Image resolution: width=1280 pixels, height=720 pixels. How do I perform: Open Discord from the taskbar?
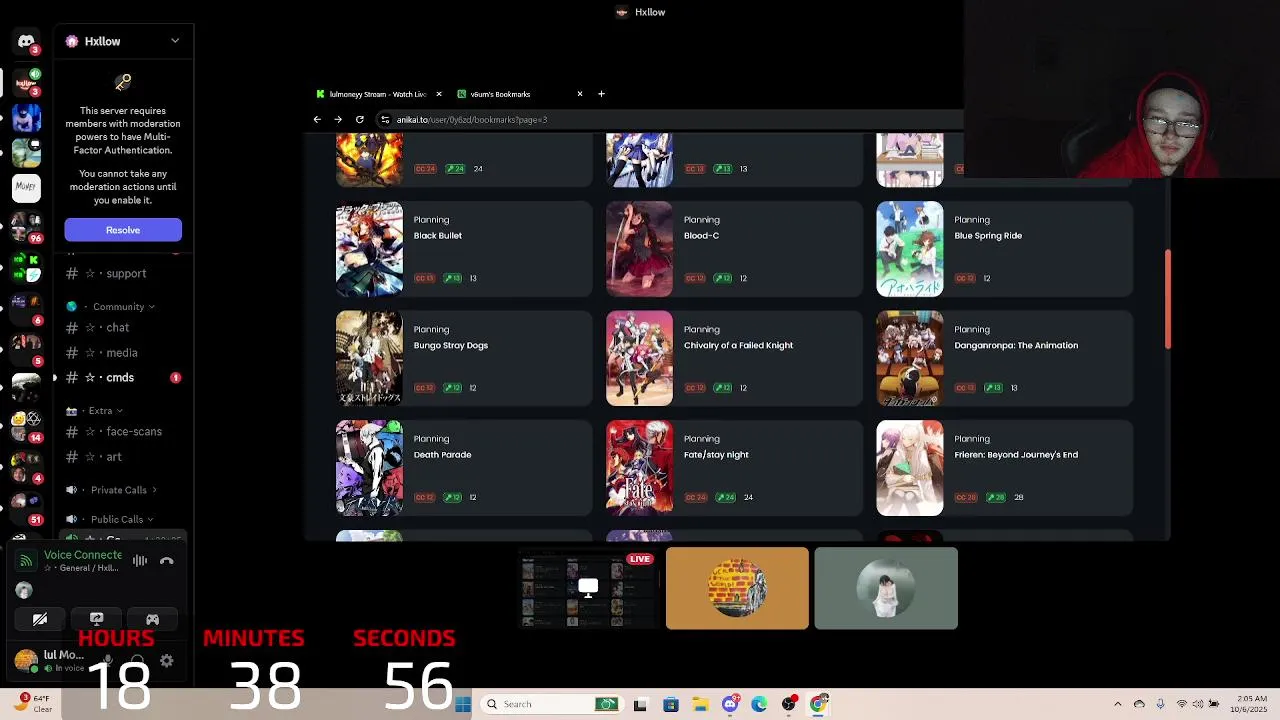pos(730,704)
